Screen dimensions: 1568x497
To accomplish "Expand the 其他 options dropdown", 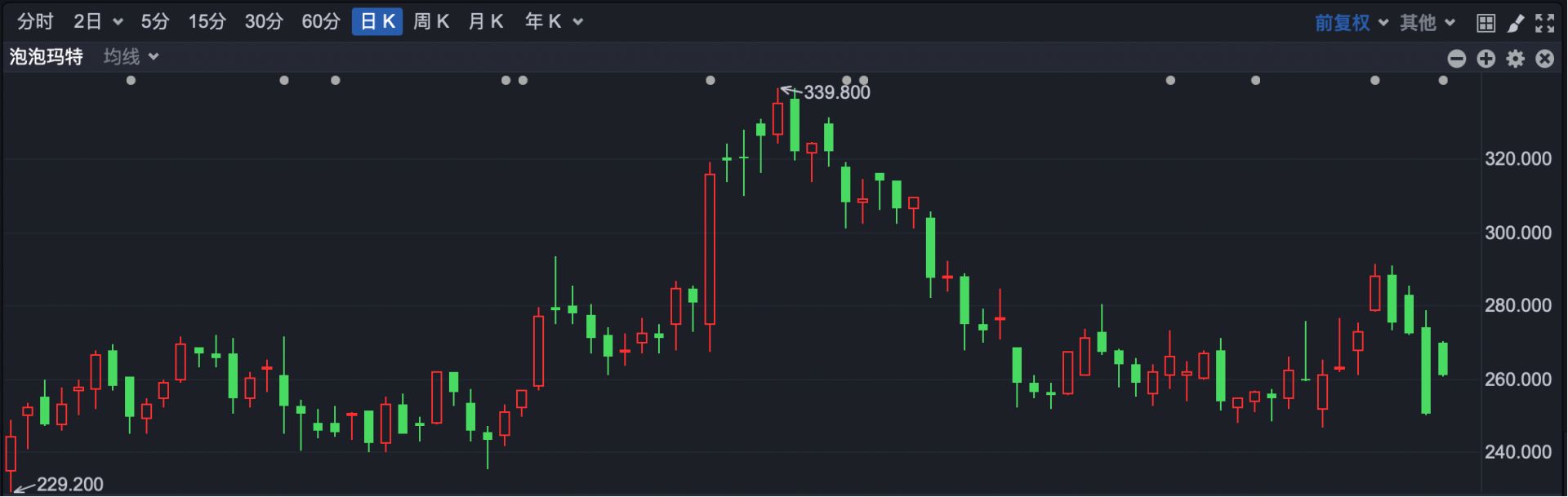I will coord(1427,23).
